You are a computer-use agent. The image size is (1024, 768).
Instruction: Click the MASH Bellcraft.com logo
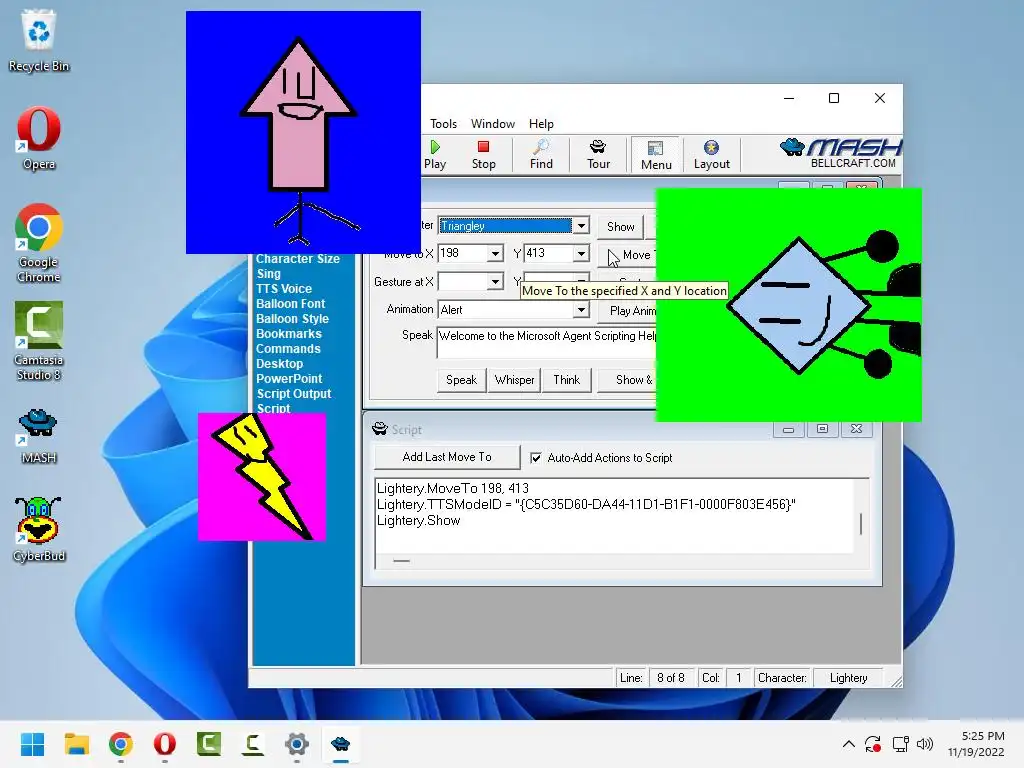(841, 153)
